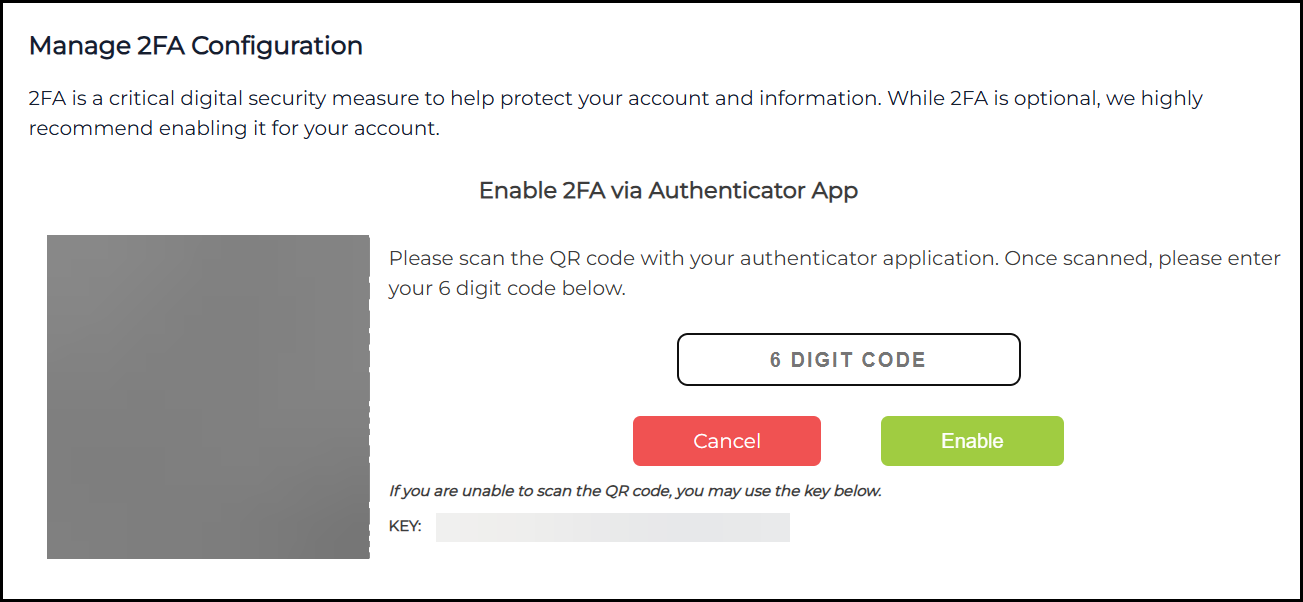Click the KEY: label
1303x602 pixels.
coord(405,526)
